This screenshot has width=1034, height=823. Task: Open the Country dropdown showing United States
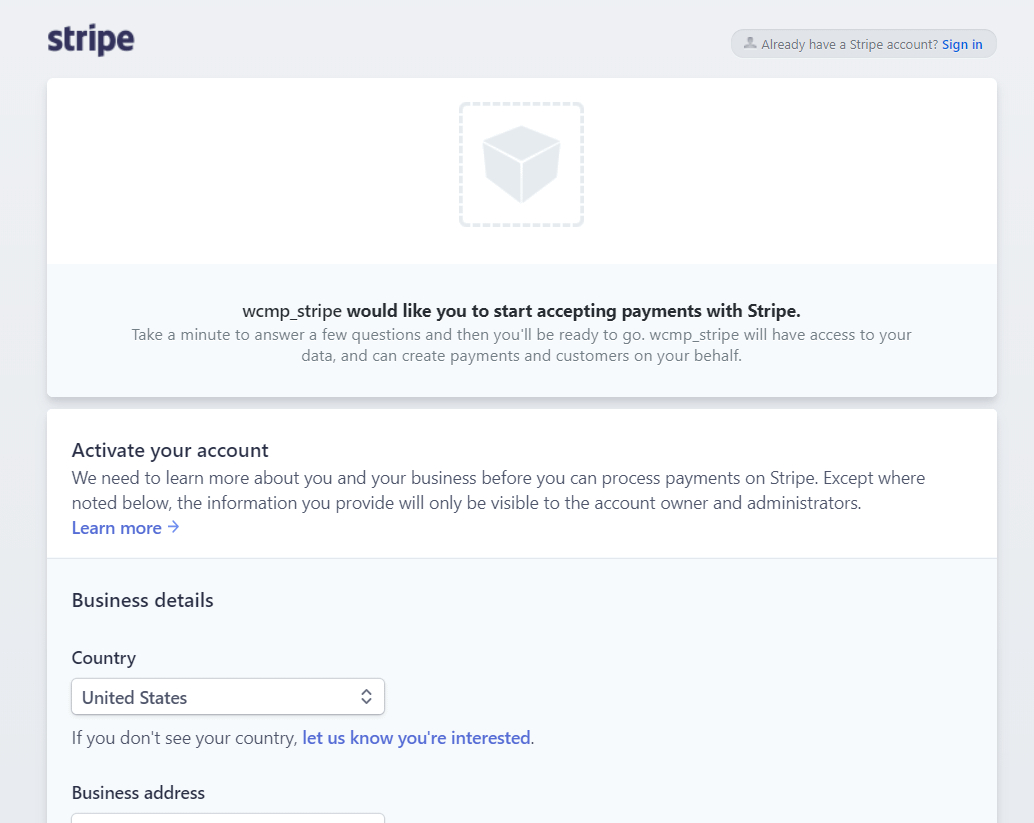(x=227, y=697)
